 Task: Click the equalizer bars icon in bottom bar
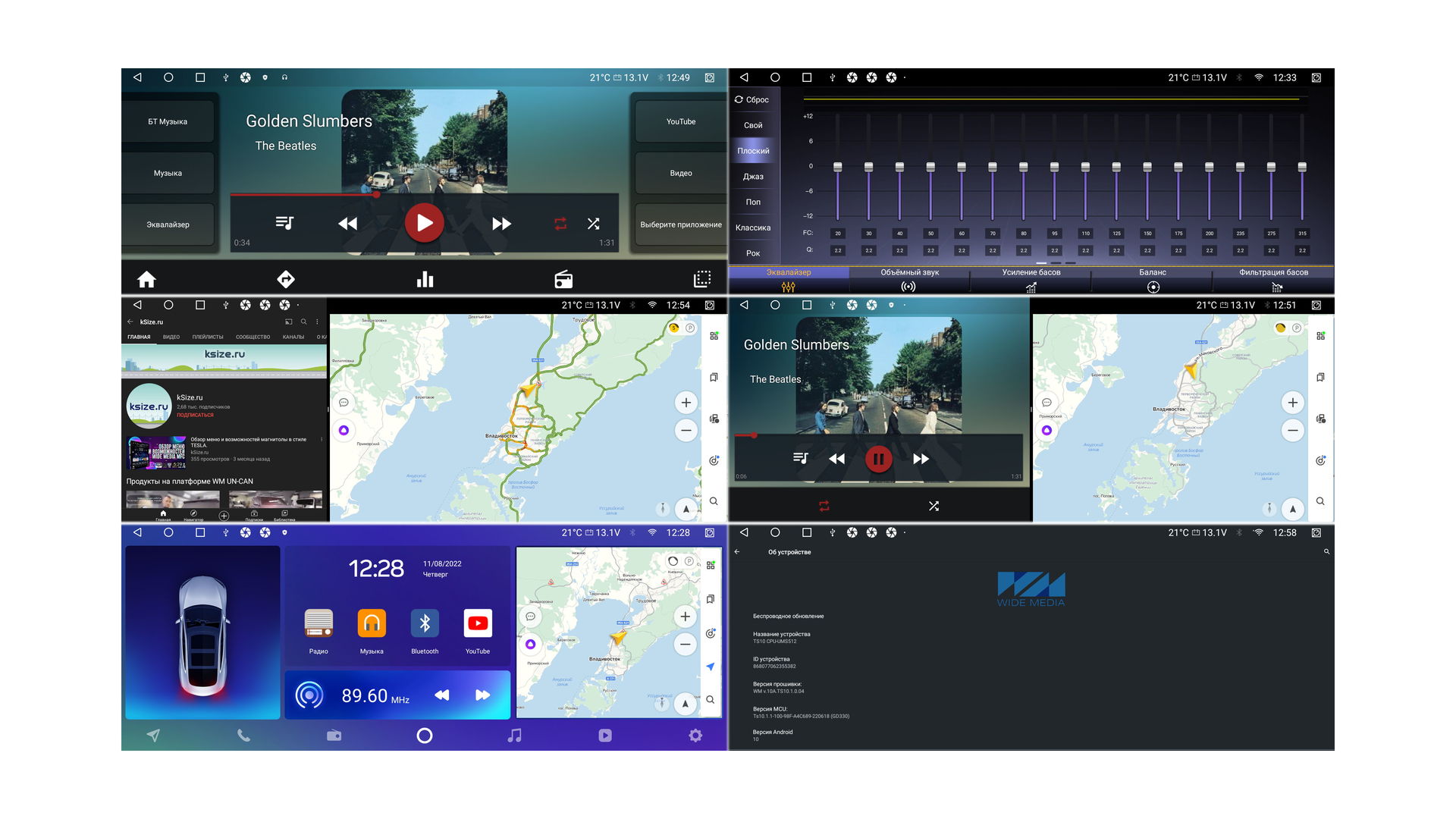point(425,279)
